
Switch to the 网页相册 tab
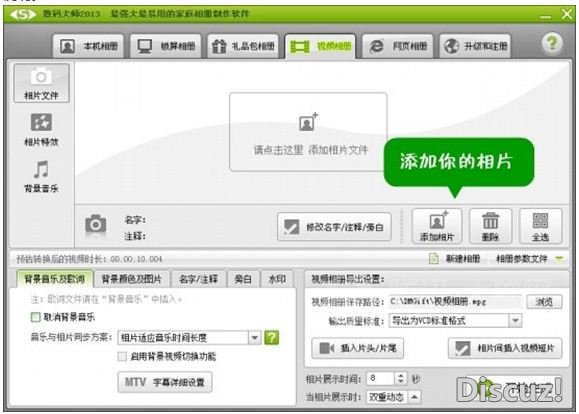click(398, 46)
